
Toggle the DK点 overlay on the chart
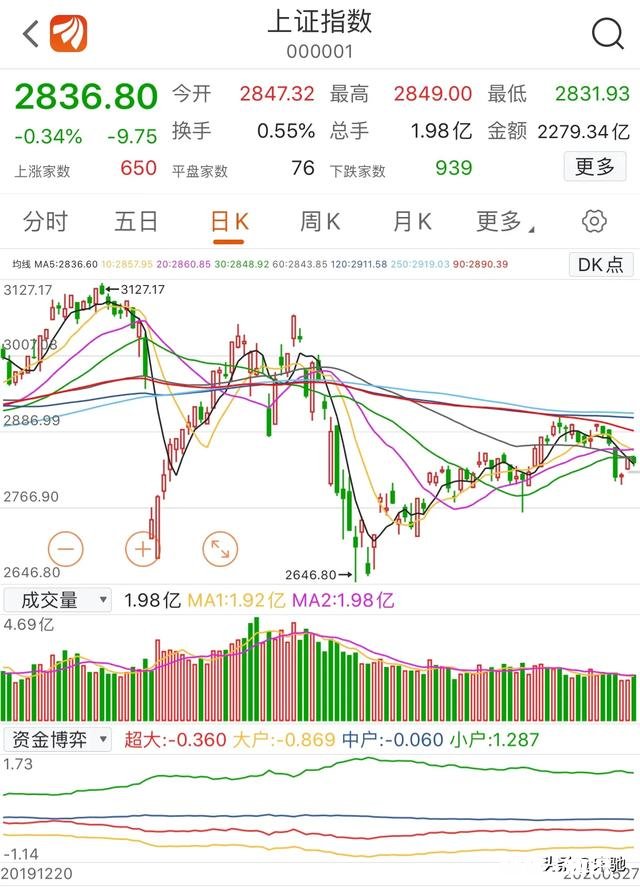pyautogui.click(x=599, y=265)
